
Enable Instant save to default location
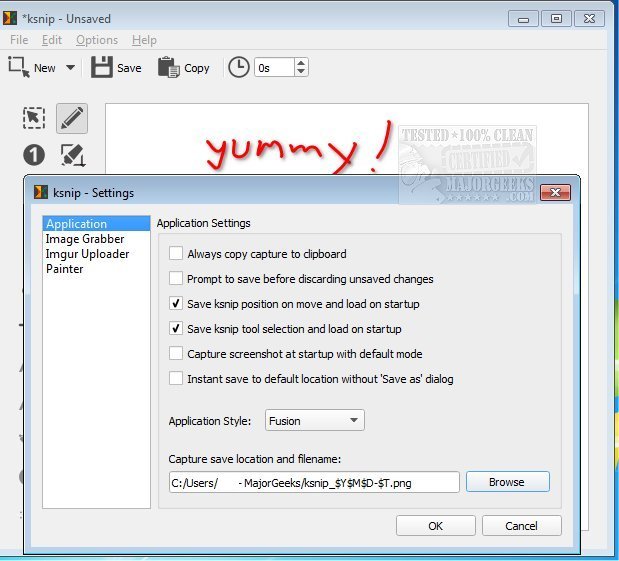tap(176, 379)
